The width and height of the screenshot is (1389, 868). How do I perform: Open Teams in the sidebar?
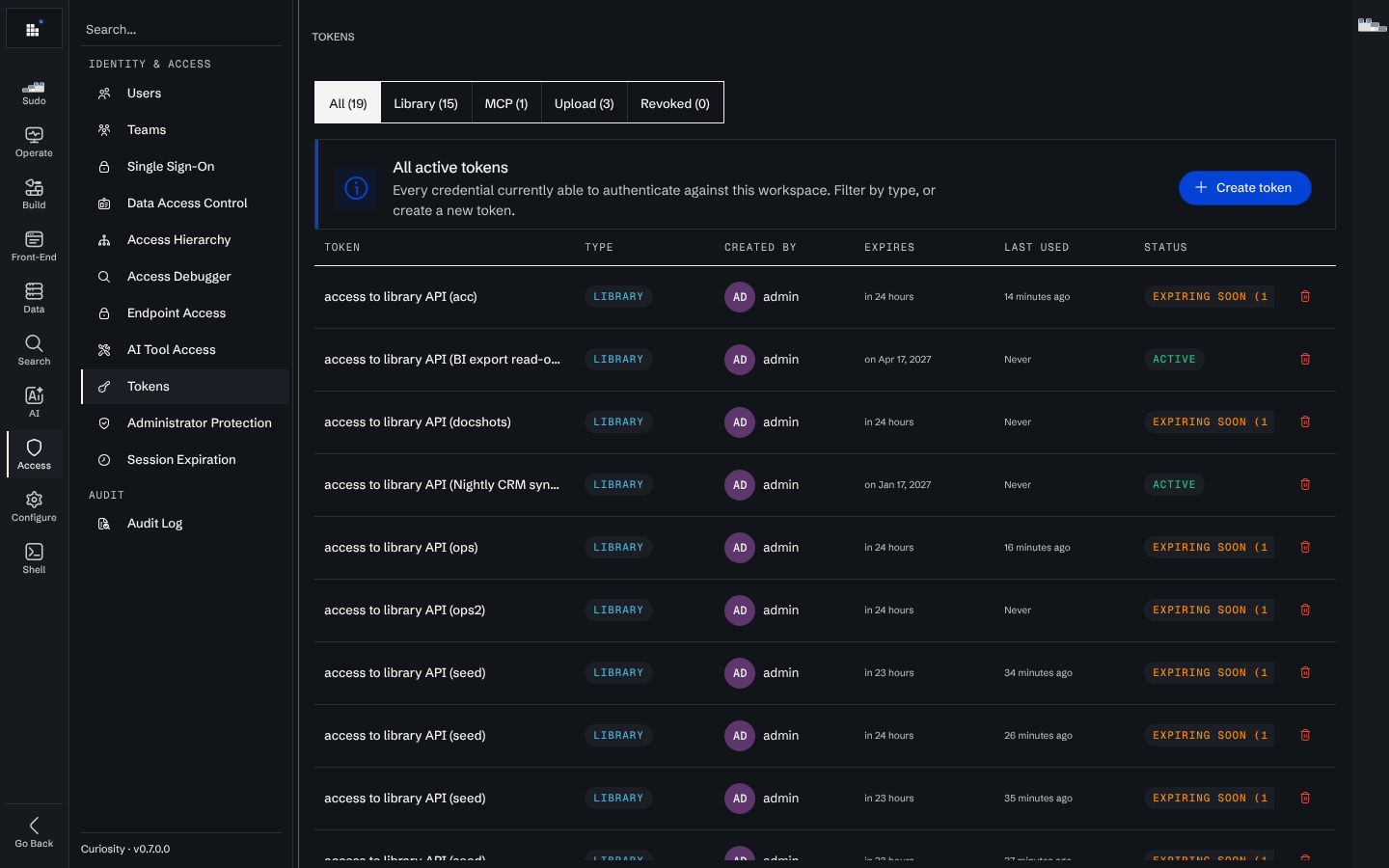[x=185, y=130]
